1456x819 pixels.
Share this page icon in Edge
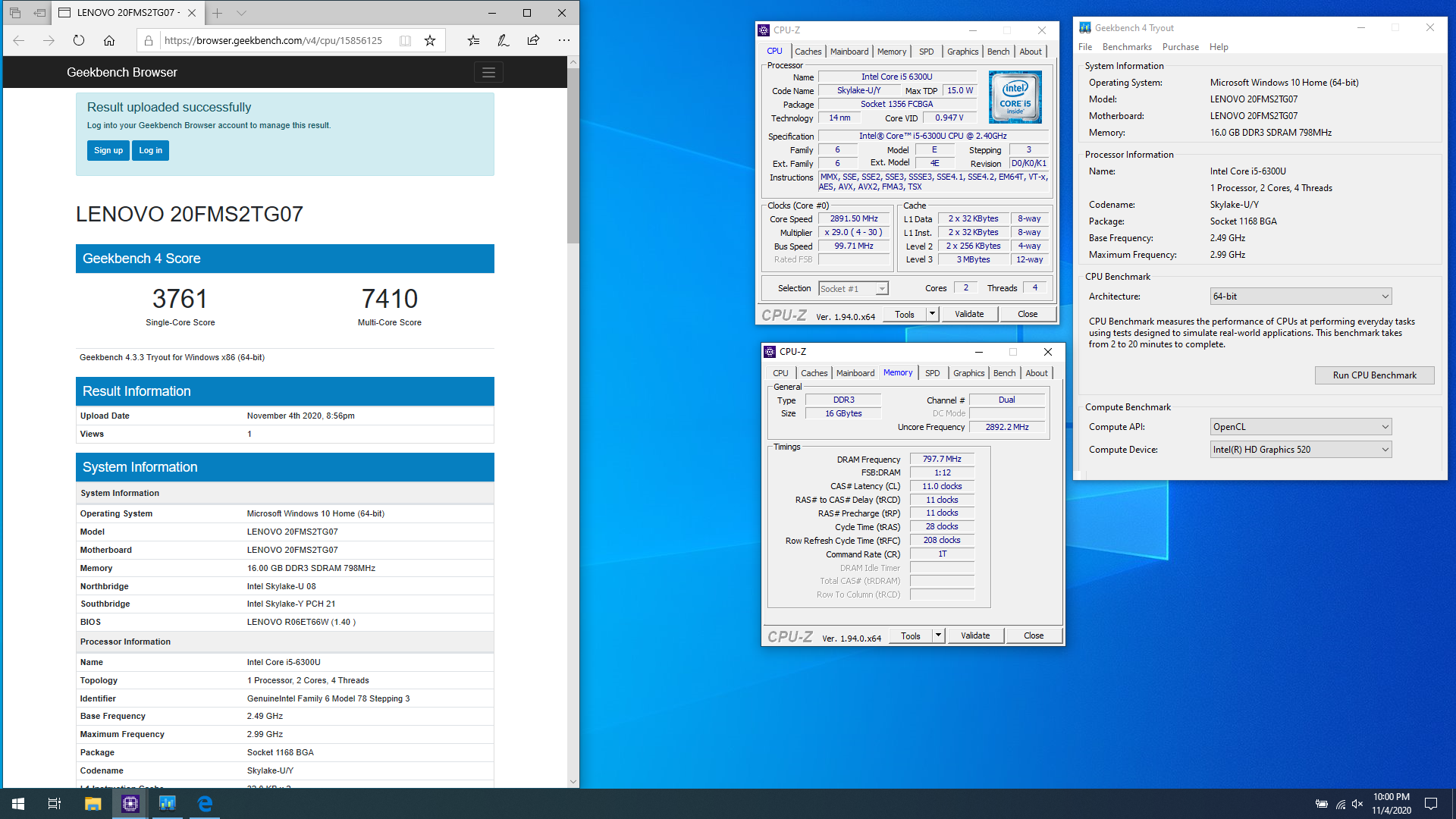[x=533, y=40]
